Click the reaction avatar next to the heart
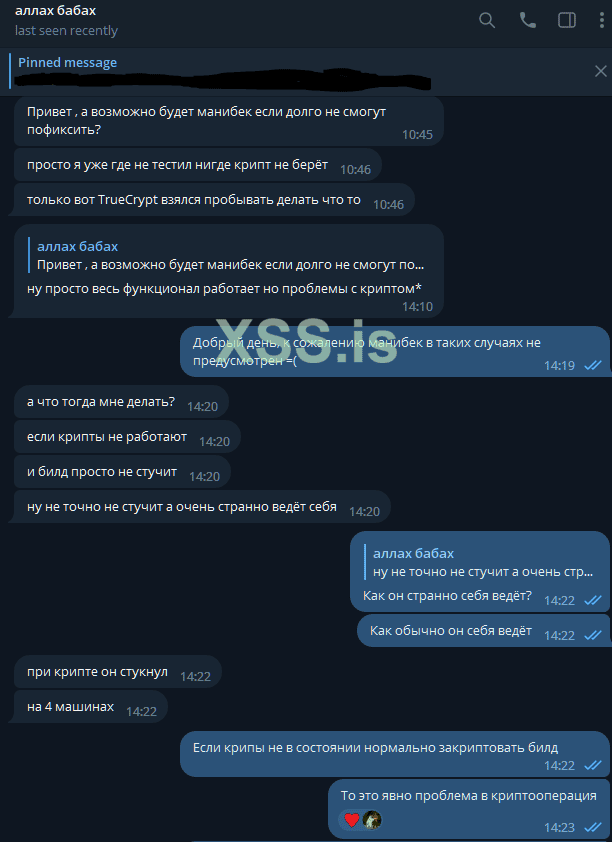 click(x=371, y=819)
